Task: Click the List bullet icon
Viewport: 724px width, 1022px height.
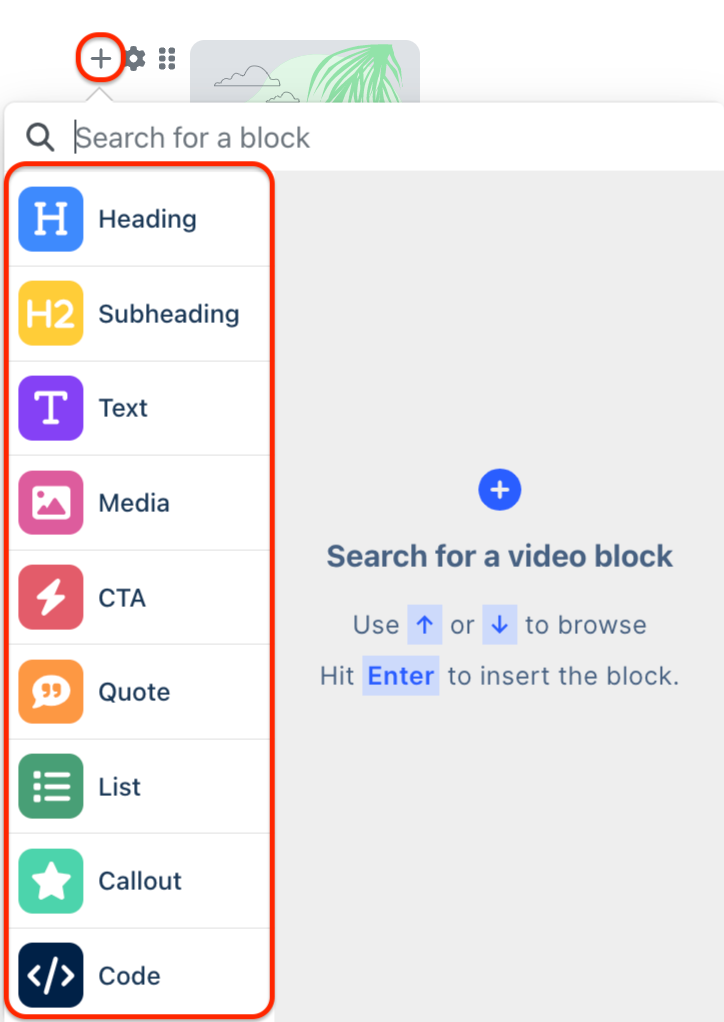Action: pos(50,786)
